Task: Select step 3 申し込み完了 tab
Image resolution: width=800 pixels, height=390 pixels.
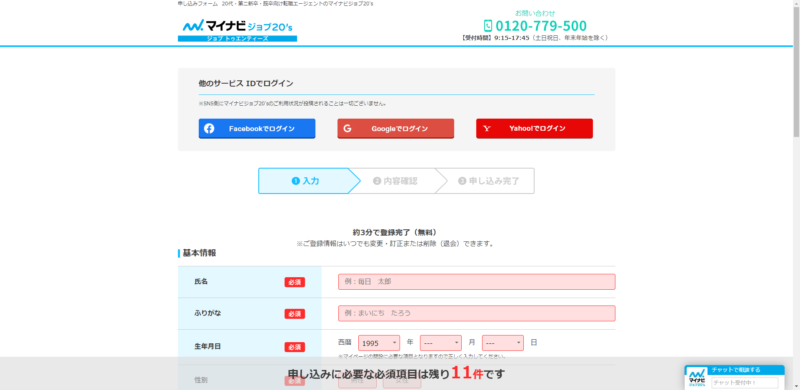Action: 488,181
